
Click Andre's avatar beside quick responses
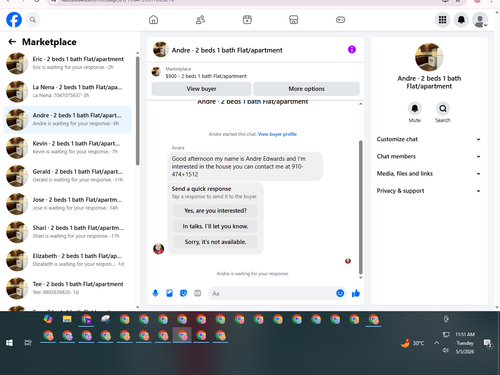coord(158,249)
